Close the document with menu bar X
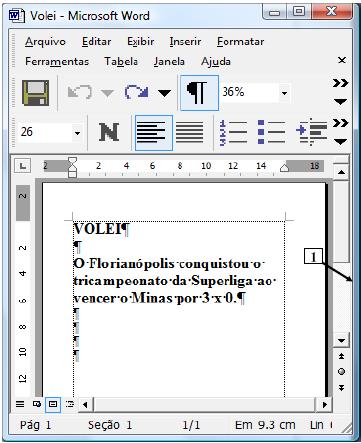The width and height of the screenshot is (361, 443). coord(342,60)
